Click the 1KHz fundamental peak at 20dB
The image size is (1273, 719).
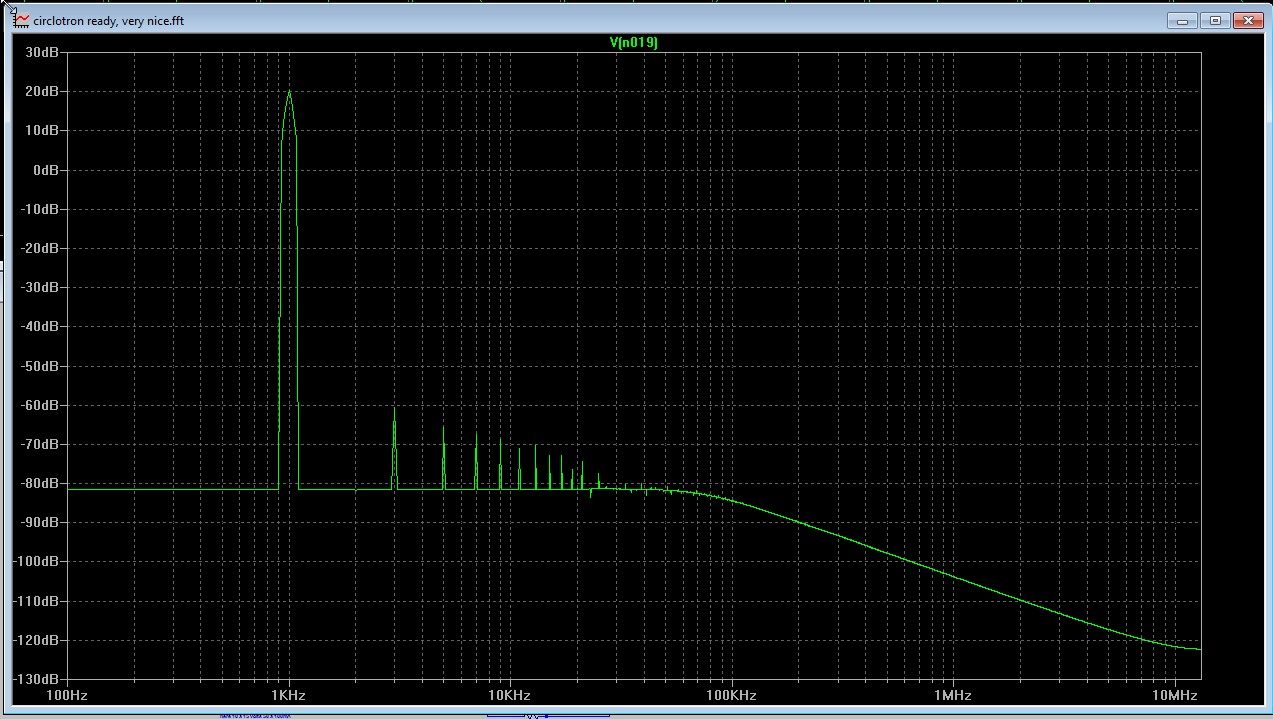tap(289, 92)
